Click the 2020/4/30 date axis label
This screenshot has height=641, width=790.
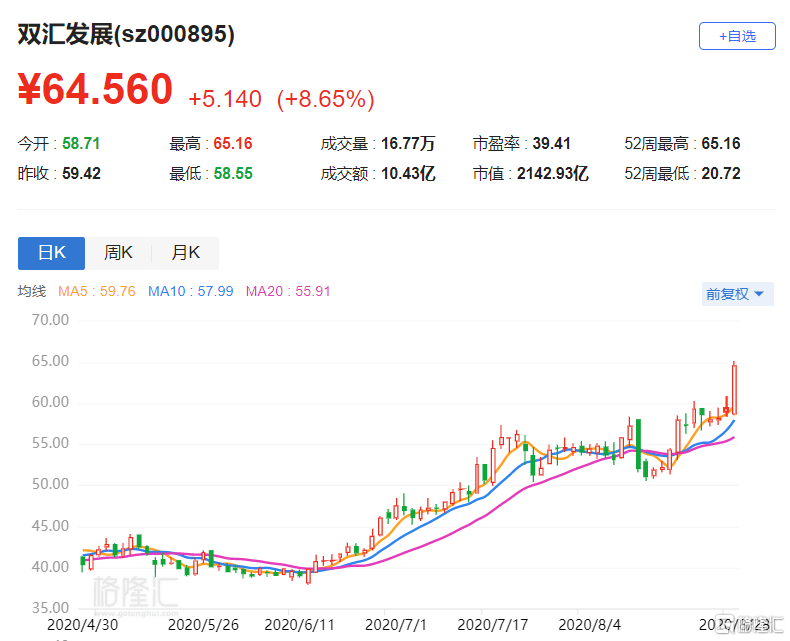[x=83, y=625]
